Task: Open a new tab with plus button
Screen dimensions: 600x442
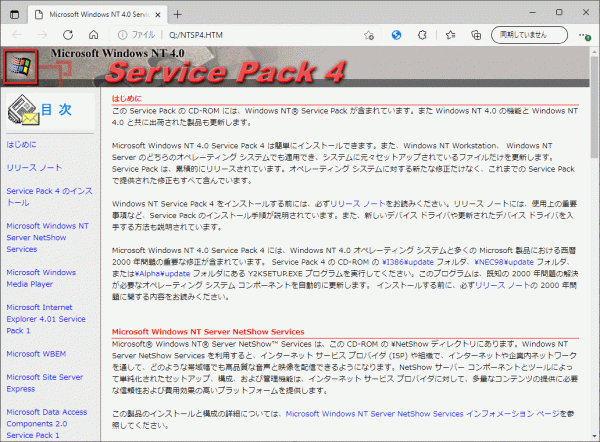Action: coord(178,15)
